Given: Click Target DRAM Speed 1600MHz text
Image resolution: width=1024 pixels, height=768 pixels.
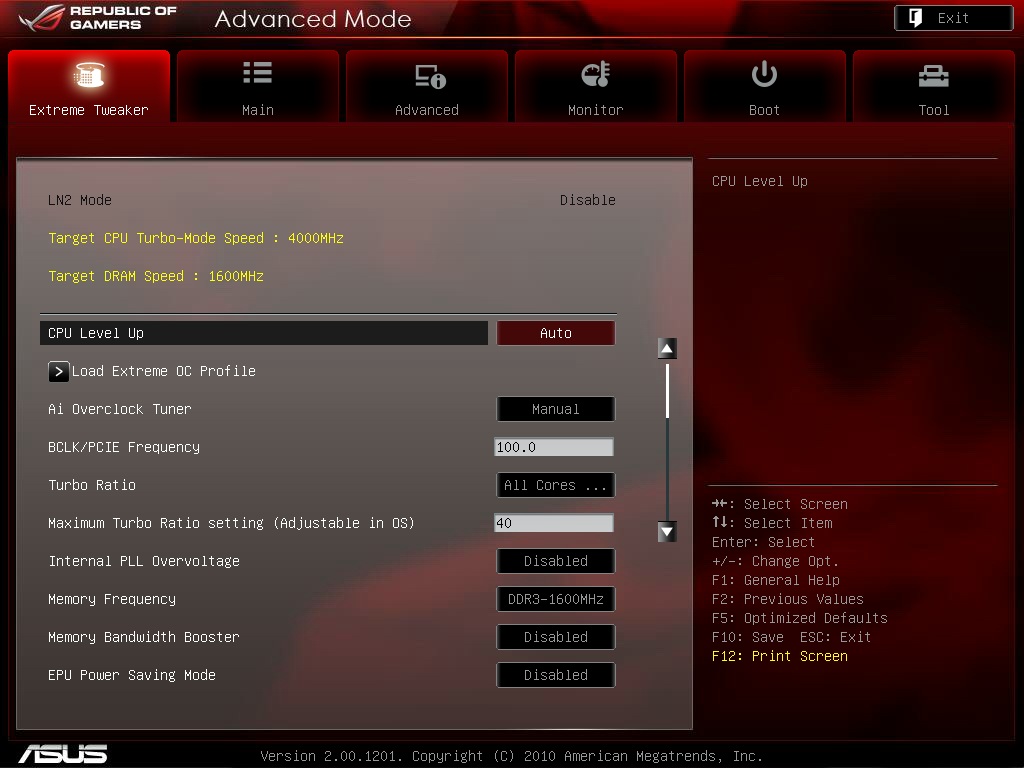Looking at the screenshot, I should (156, 276).
